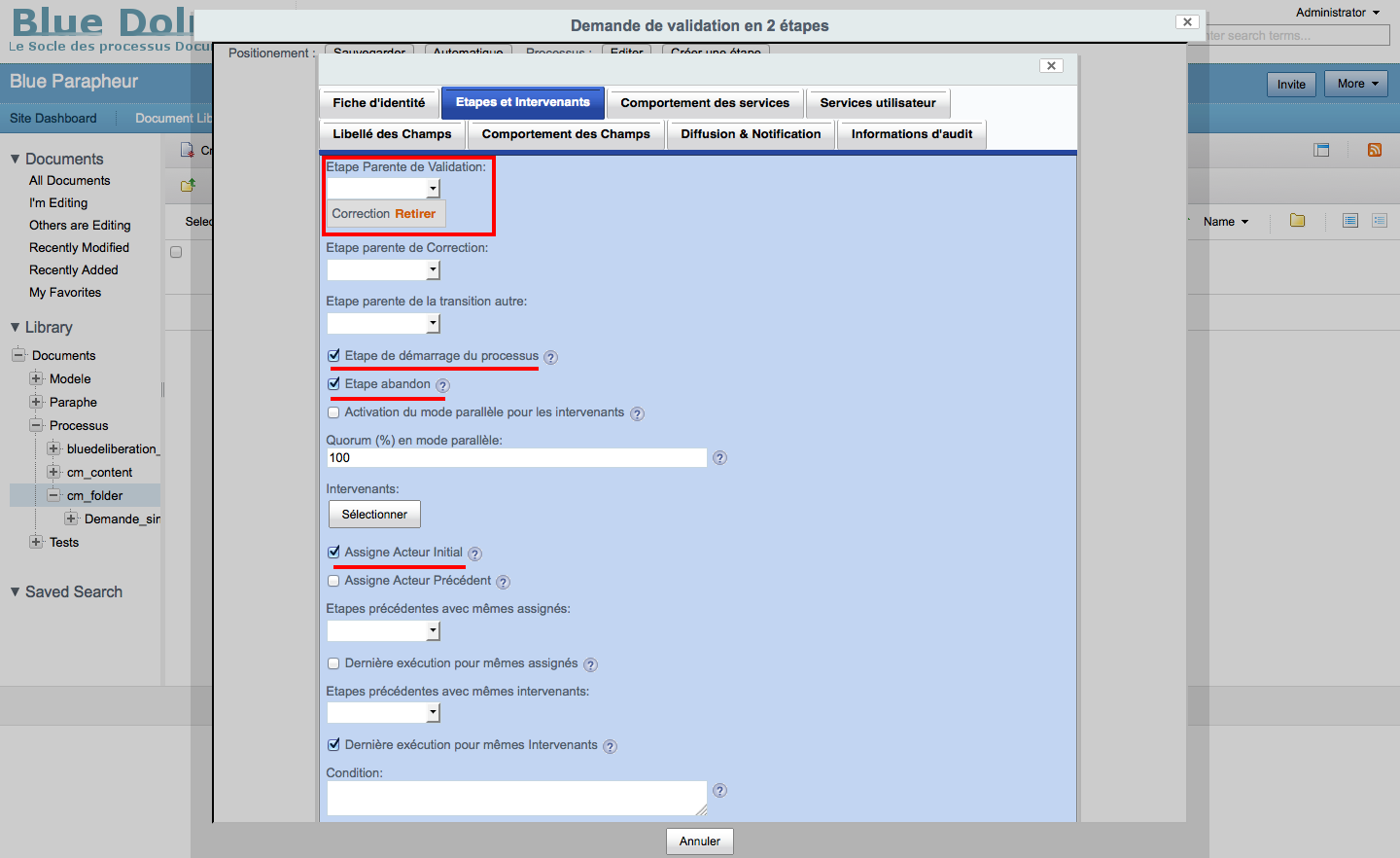1400x858 pixels.
Task: Open help for Dernière exécution pour mêmes assignés
Action: [590, 664]
